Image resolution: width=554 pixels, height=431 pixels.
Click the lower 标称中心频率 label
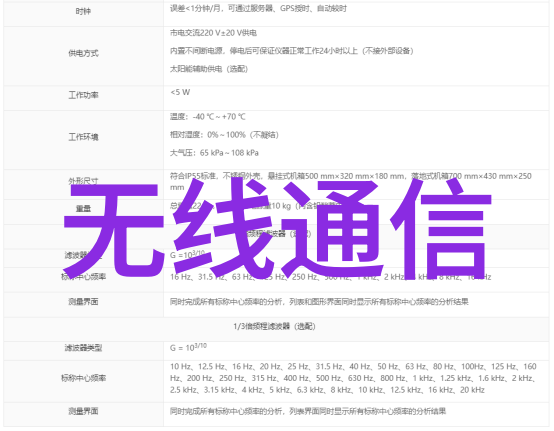click(x=83, y=378)
